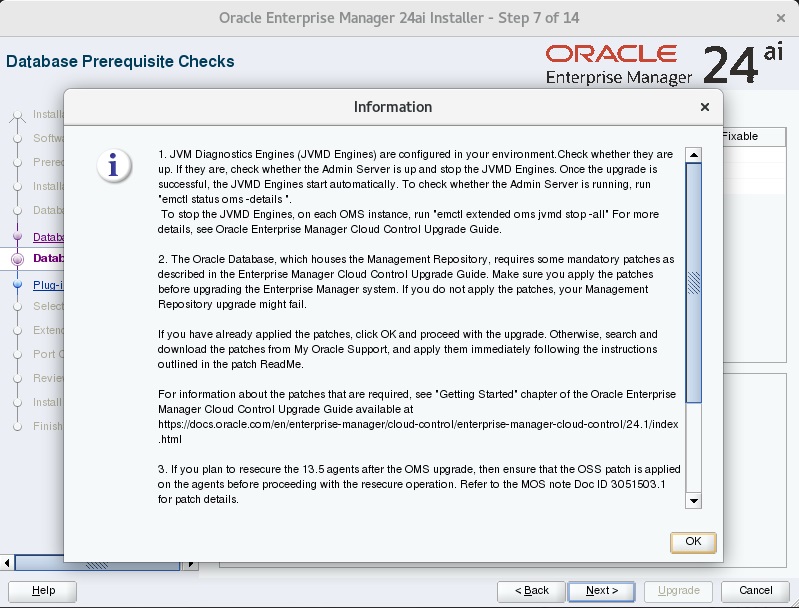Click the Cancel button

coord(756,591)
